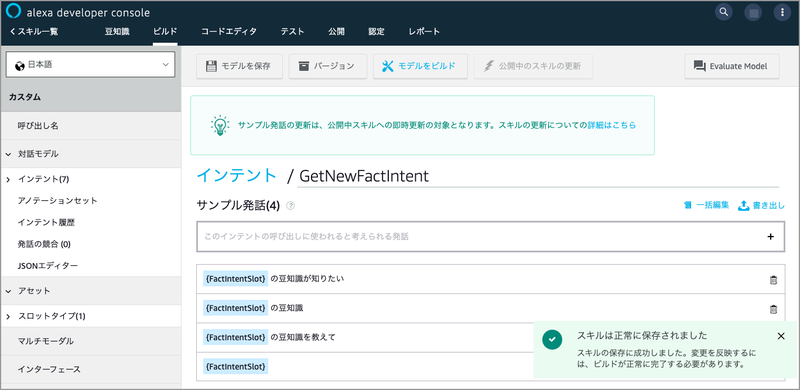Viewport: 800px width, 390px height.
Task: Click the user avatar square icon
Action: (x=753, y=12)
